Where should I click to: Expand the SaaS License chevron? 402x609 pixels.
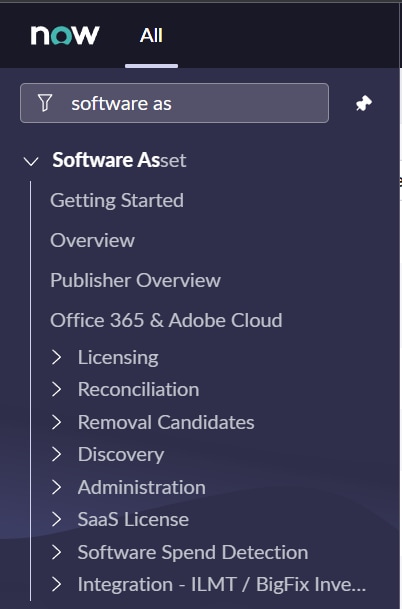point(57,519)
